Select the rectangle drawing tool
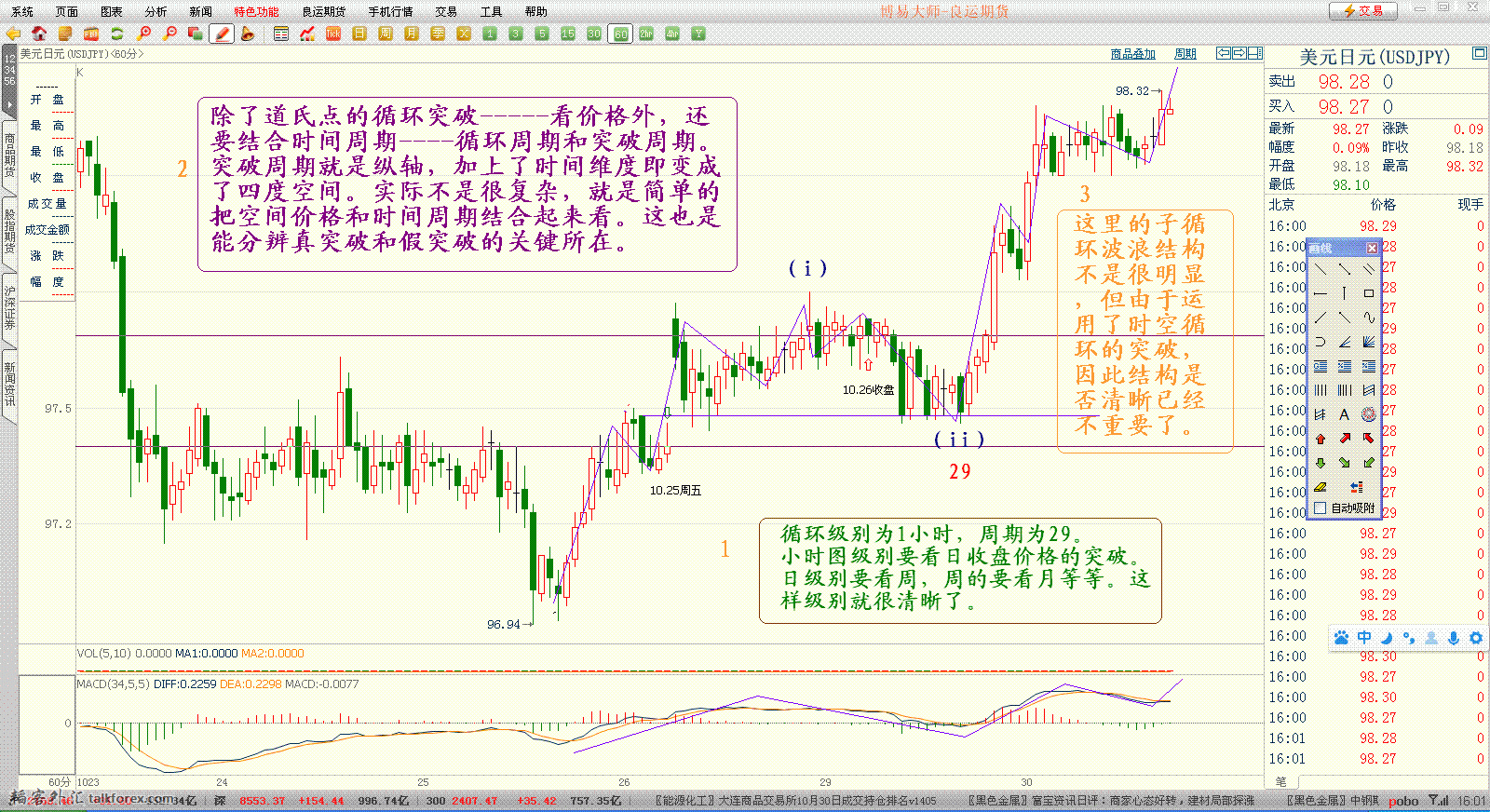 pyautogui.click(x=1369, y=293)
